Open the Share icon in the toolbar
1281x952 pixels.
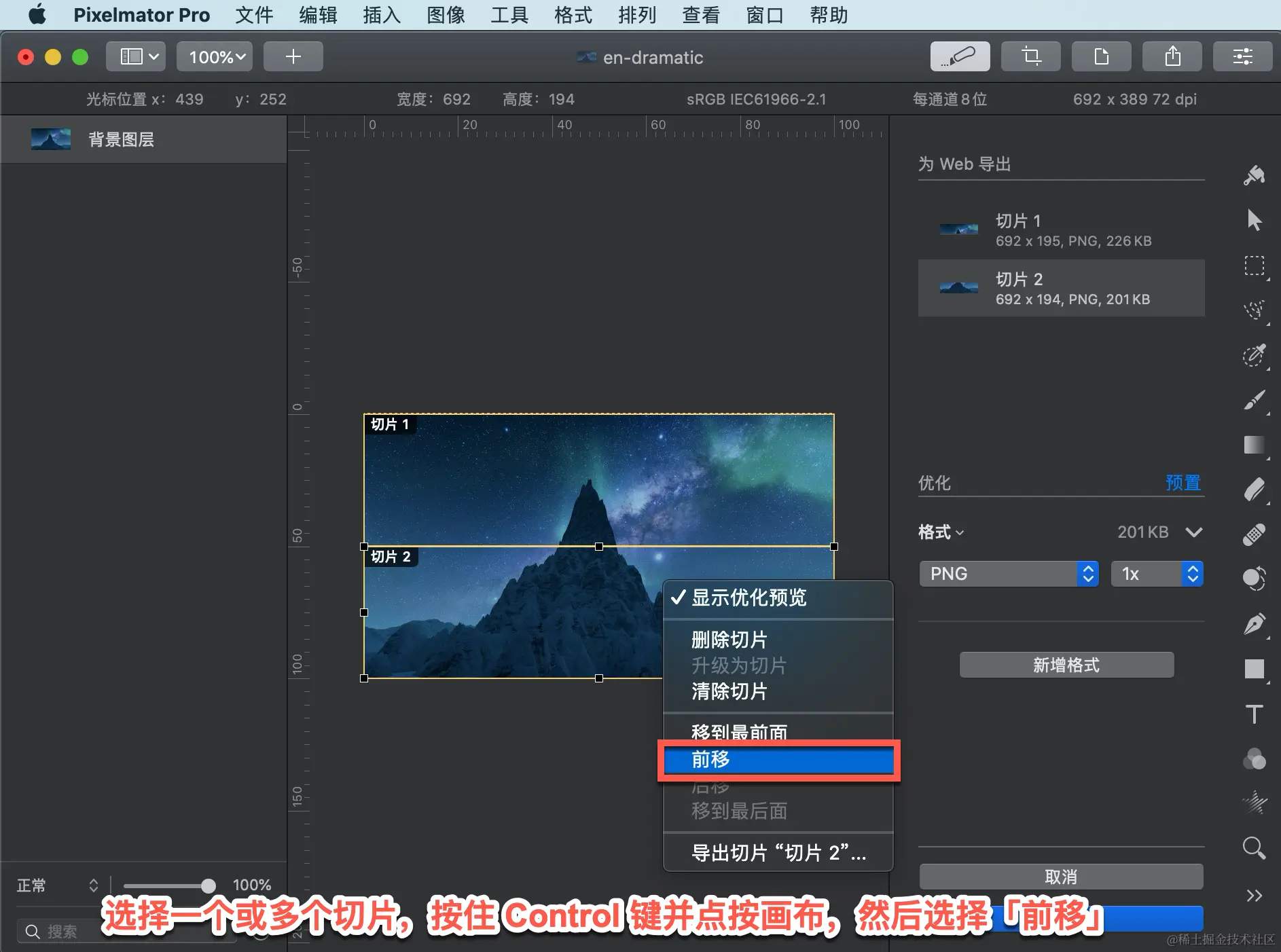click(x=1172, y=56)
